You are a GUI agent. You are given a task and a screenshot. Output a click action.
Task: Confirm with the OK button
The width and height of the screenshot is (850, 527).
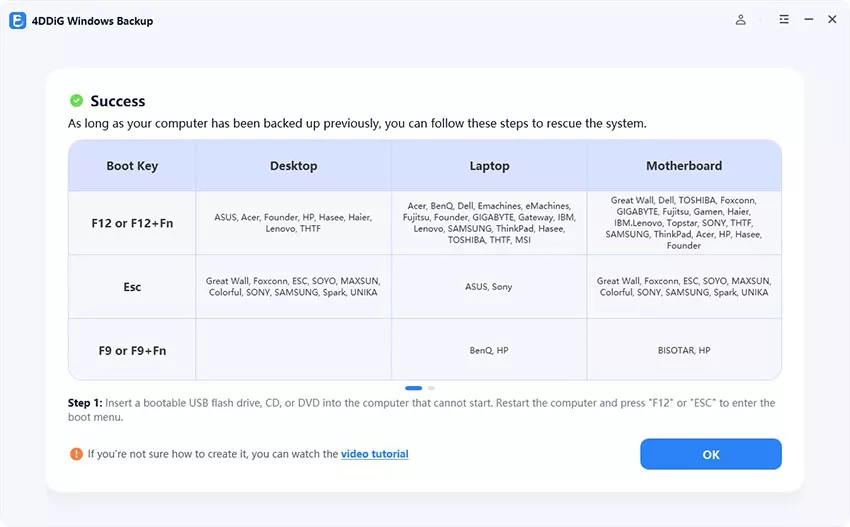[x=711, y=454]
